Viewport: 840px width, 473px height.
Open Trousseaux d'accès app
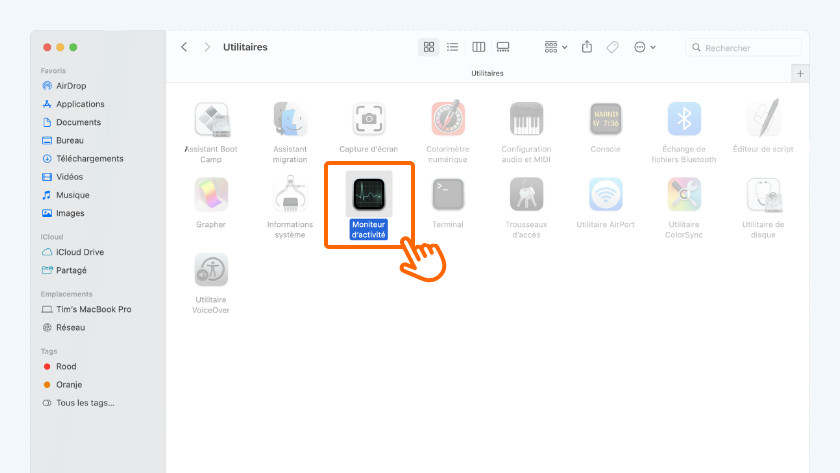pyautogui.click(x=526, y=194)
